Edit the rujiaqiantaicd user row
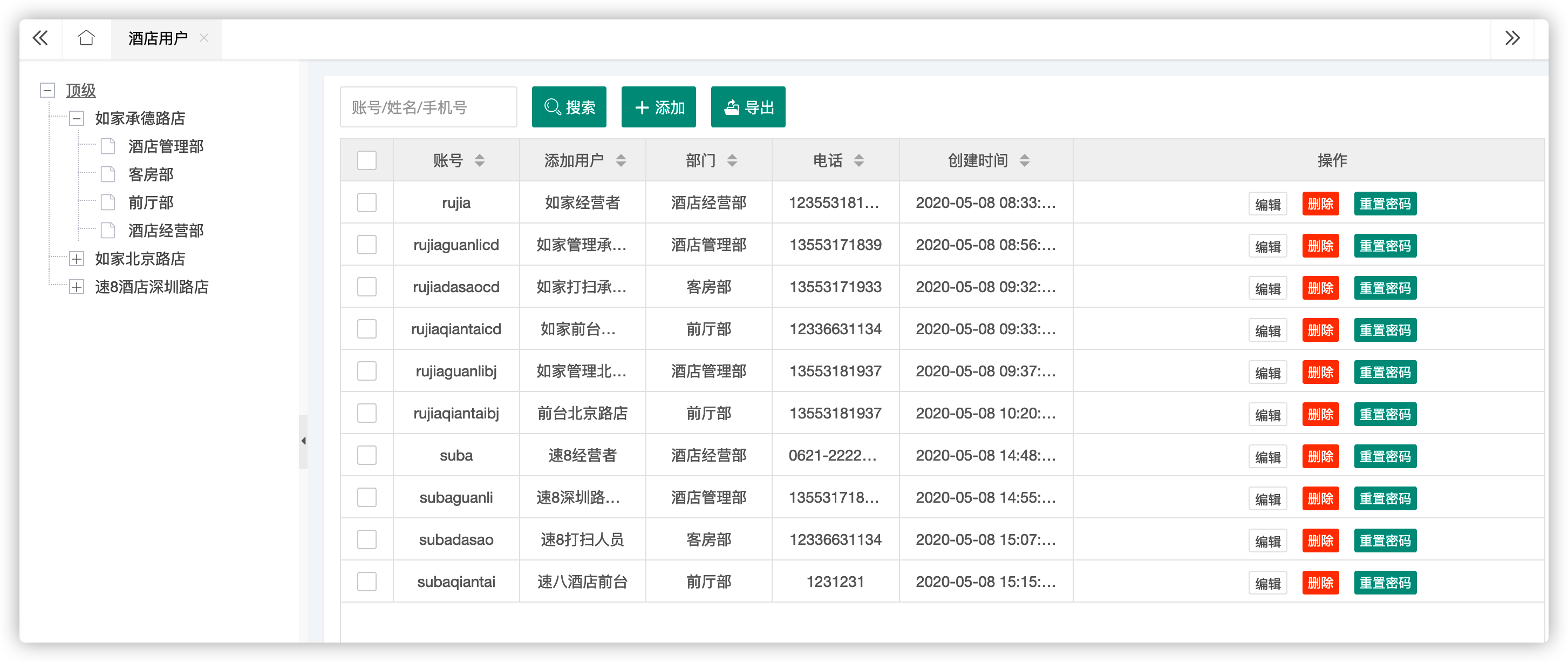Screen dimensions: 1568x662 [x=1268, y=330]
